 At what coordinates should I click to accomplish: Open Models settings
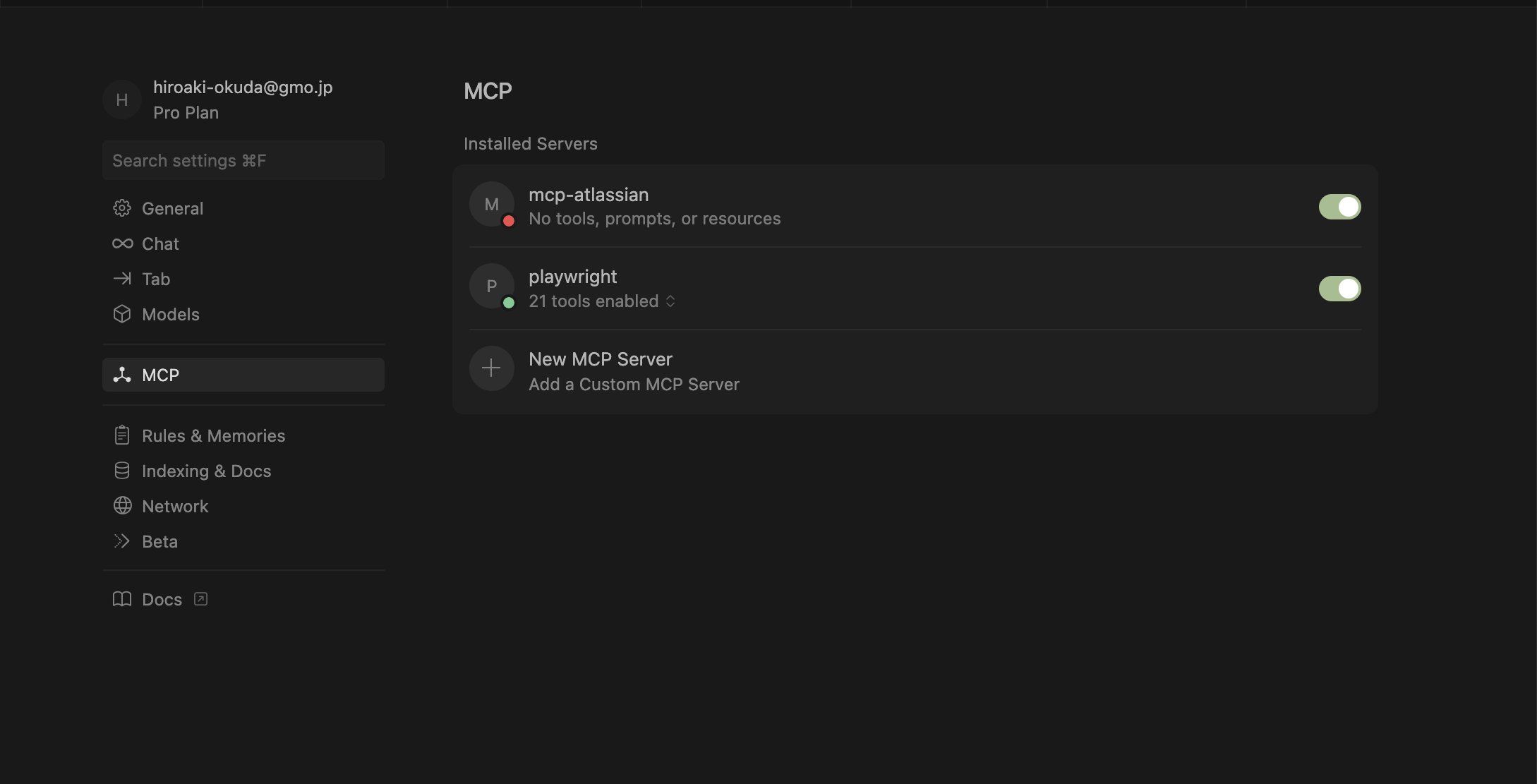(243, 314)
